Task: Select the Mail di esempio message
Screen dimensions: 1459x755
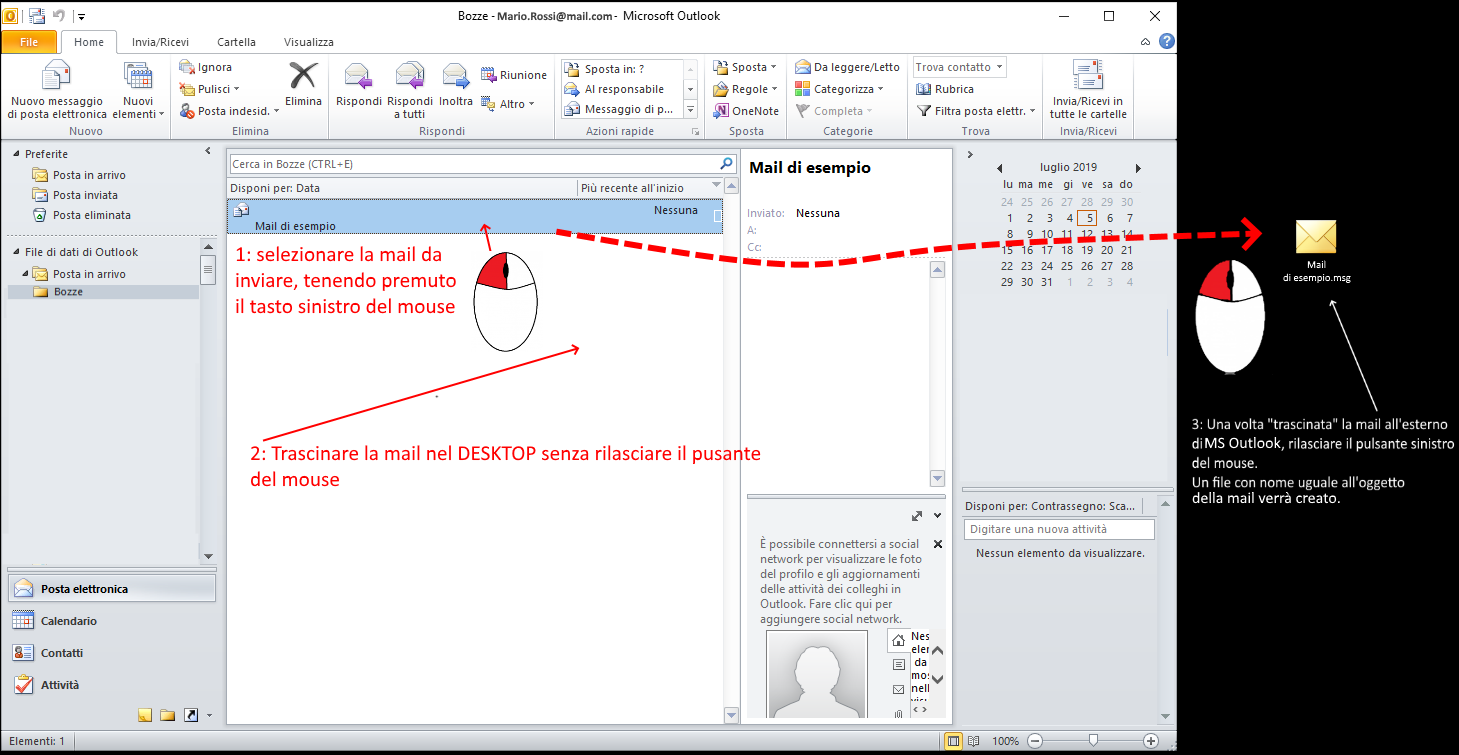Action: coord(475,217)
